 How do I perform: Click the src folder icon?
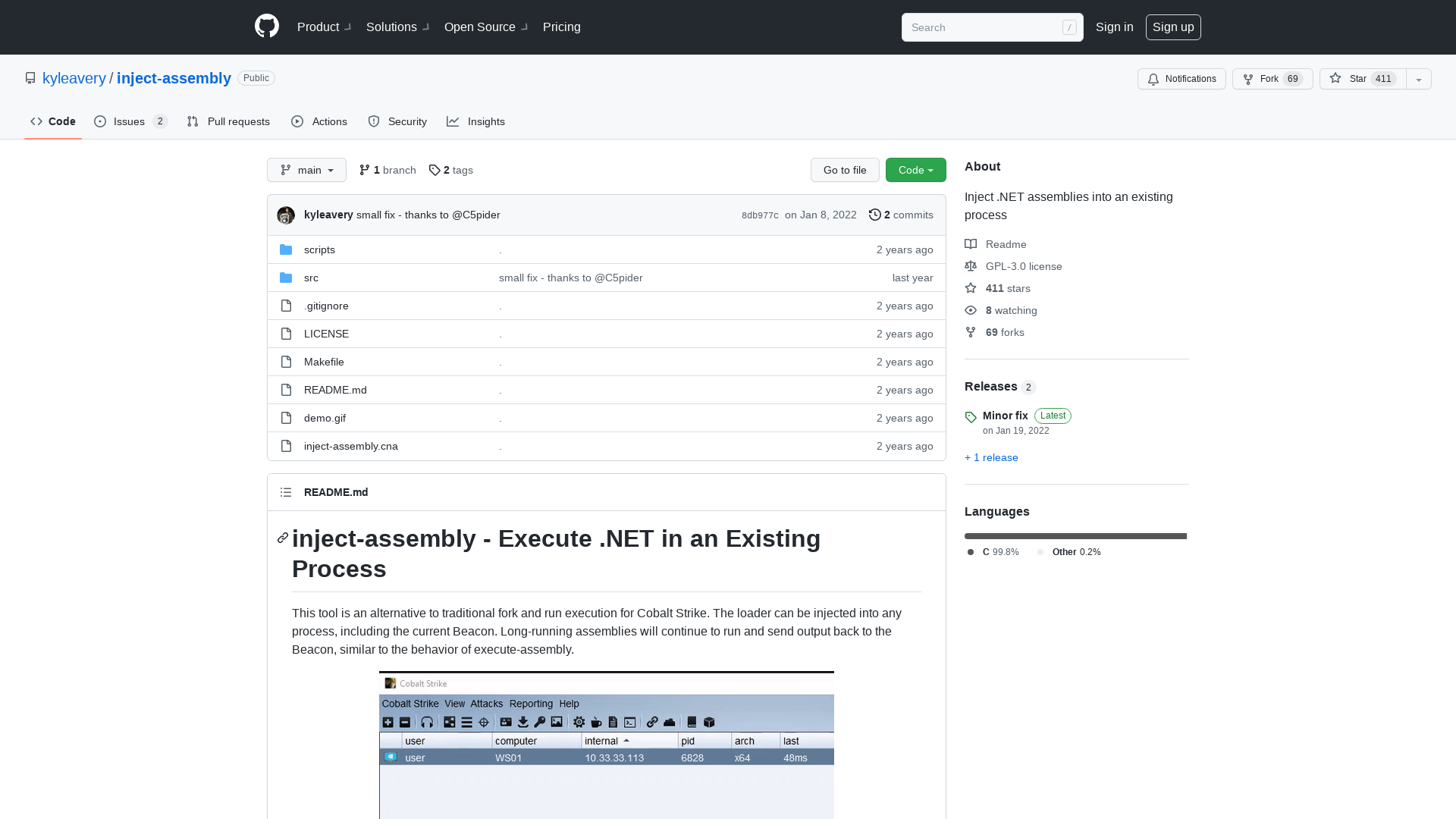[x=286, y=278]
